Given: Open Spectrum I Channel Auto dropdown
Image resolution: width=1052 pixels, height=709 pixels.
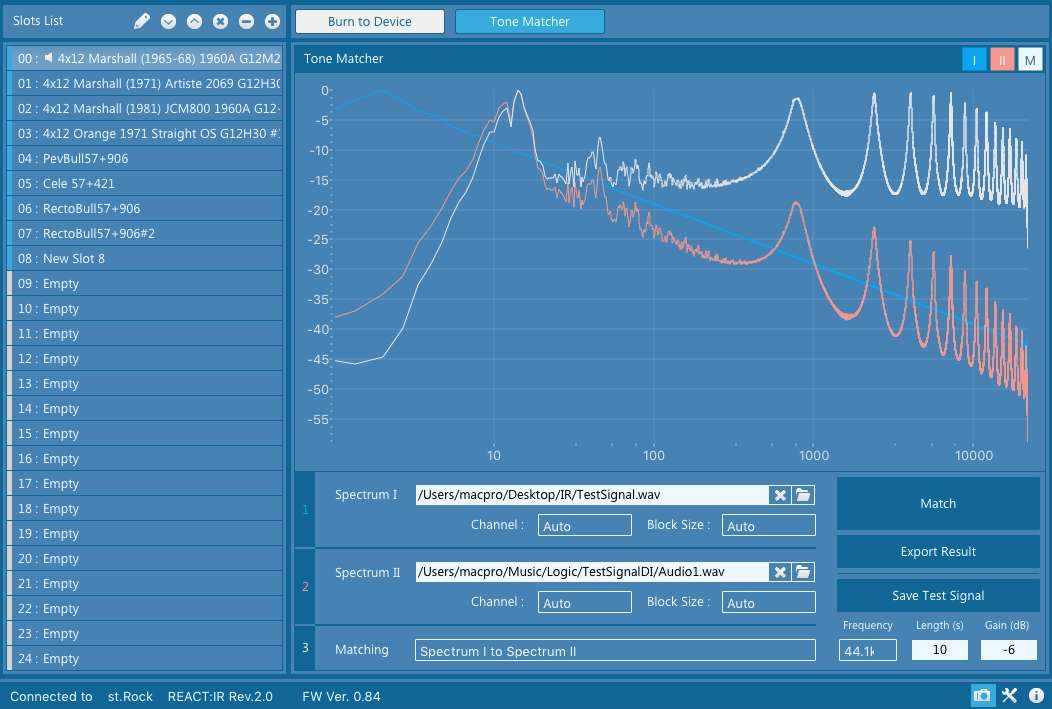Looking at the screenshot, I should point(584,525).
